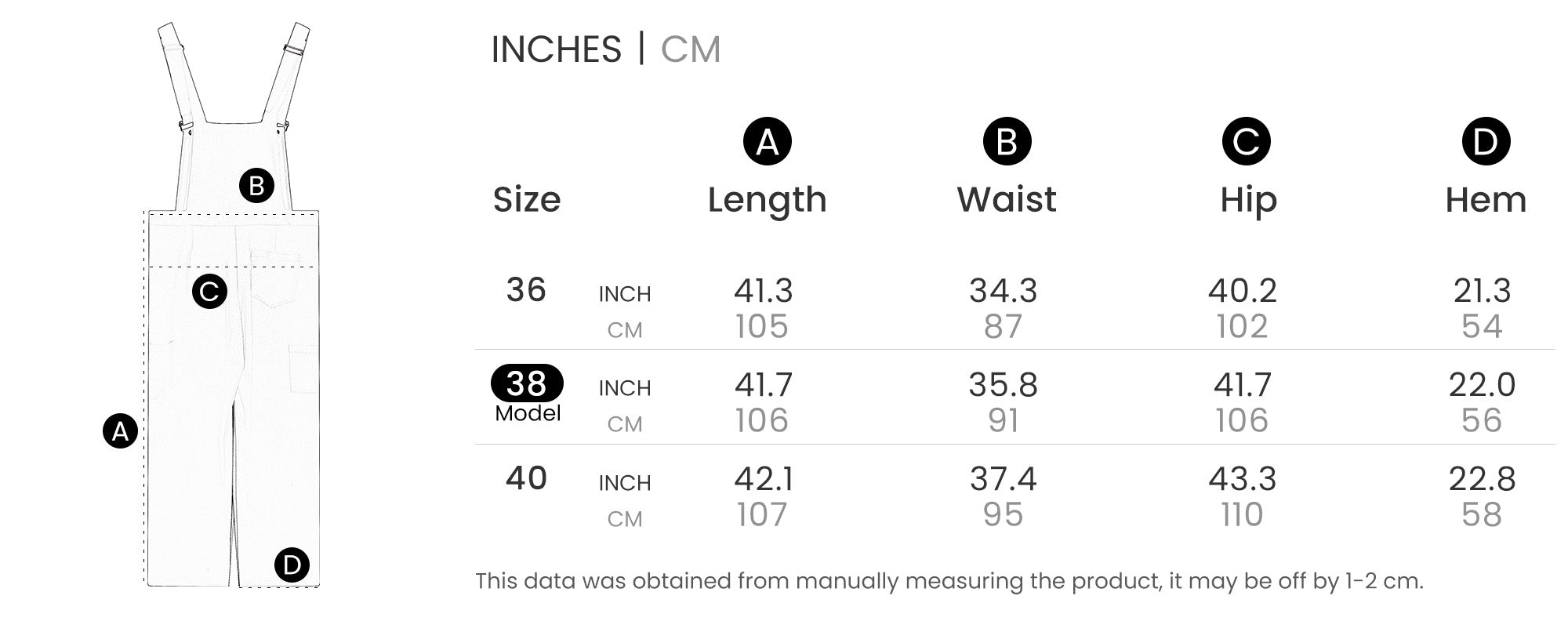
Task: Click the overalls sketch thumbnail
Action: (232, 304)
